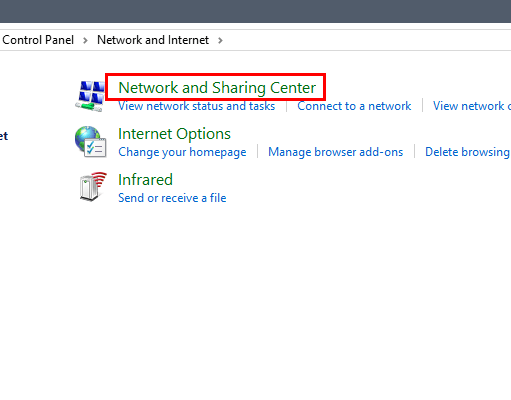Open the Infrared heading
Image resolution: width=511 pixels, height=400 pixels.
[145, 180]
